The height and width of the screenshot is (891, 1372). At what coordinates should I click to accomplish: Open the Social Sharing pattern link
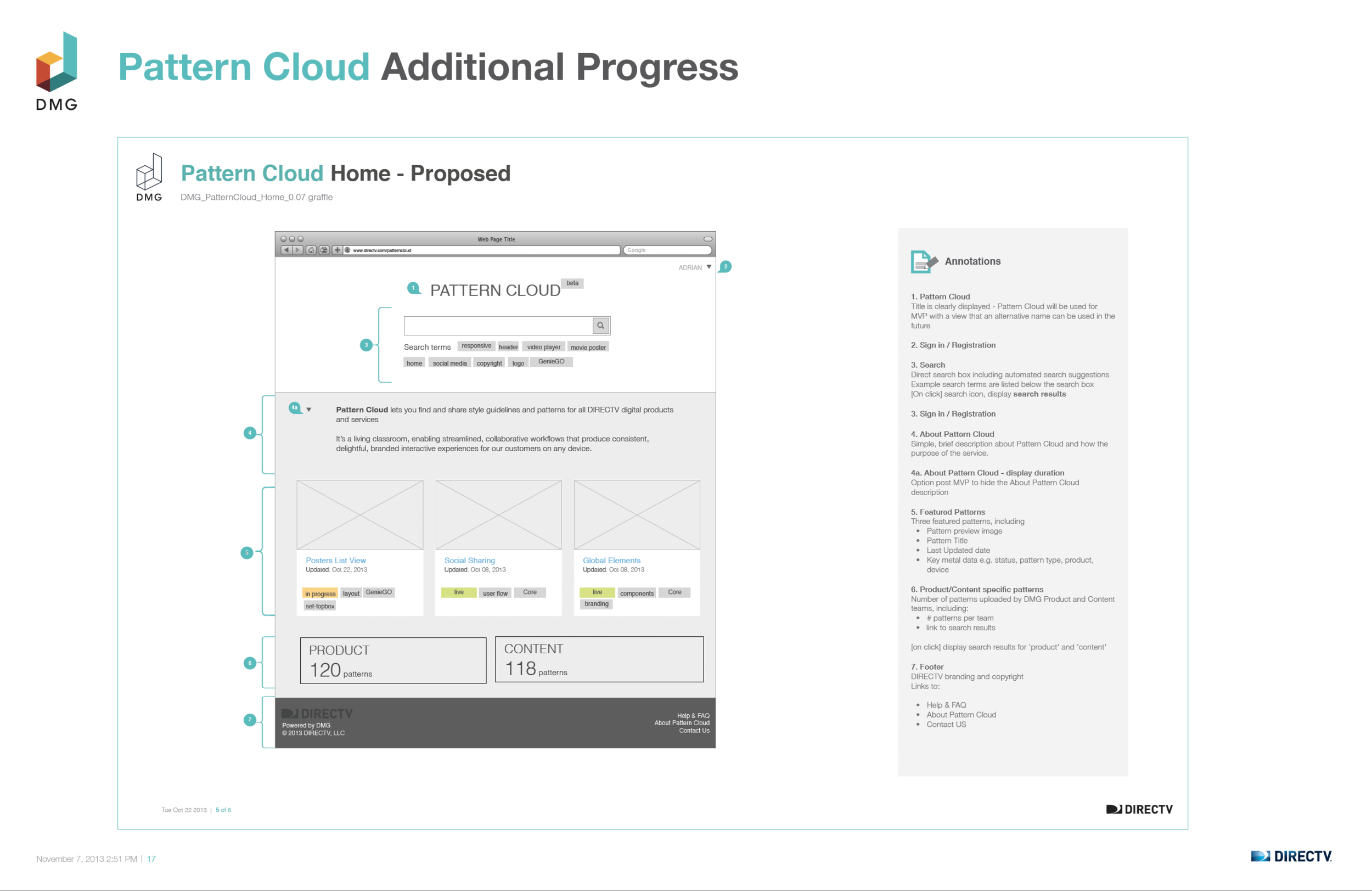click(x=469, y=561)
